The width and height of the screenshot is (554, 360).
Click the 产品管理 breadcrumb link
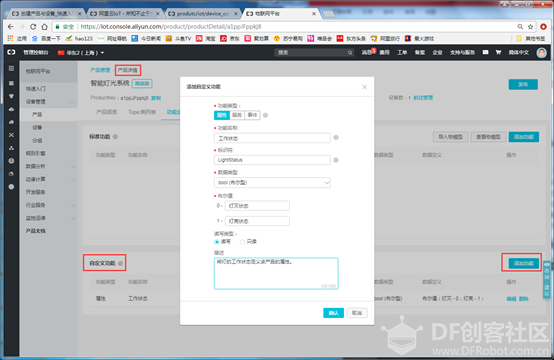(100, 70)
